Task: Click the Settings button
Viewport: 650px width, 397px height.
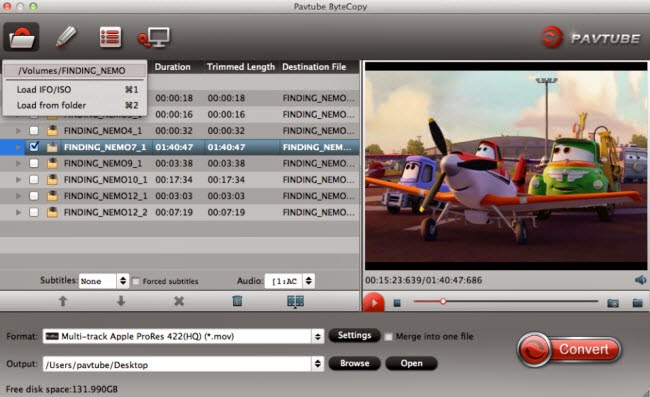Action: coord(354,335)
